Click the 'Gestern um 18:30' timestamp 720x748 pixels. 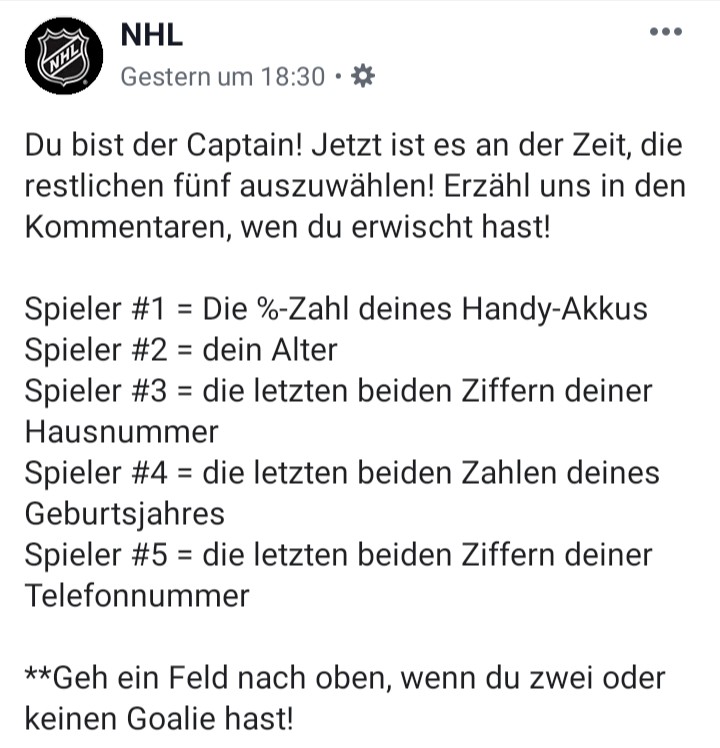click(x=222, y=76)
